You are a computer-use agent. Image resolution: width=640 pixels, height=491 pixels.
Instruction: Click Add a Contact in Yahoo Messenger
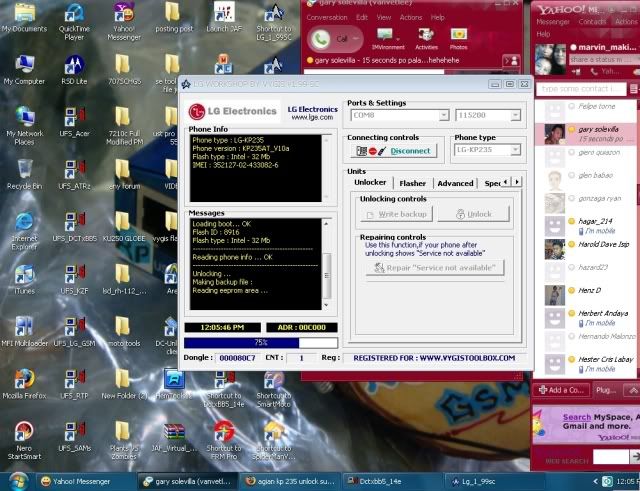(x=561, y=390)
